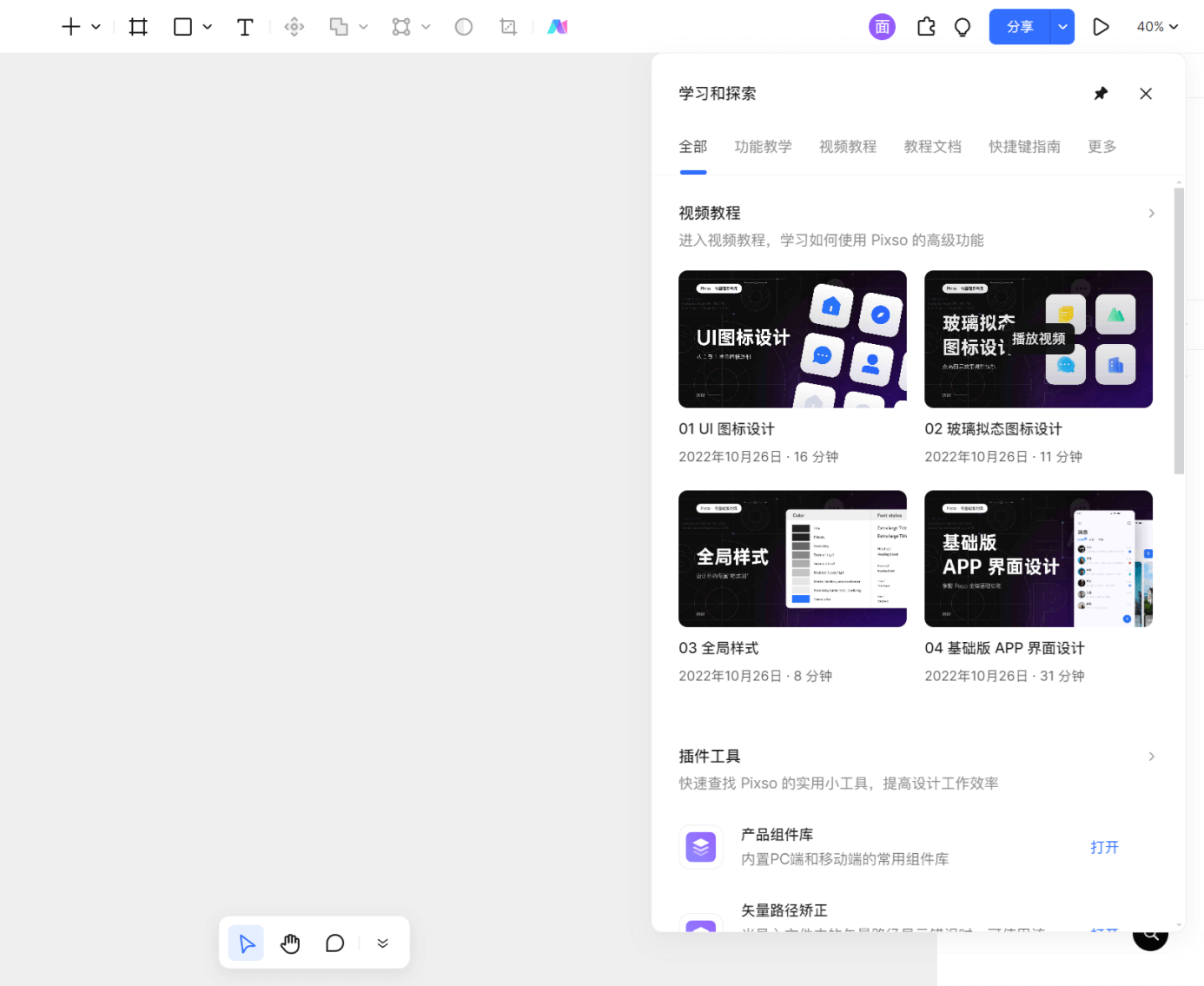Play the UI图标设计 video thumbnail
The width and height of the screenshot is (1204, 986).
pos(792,339)
